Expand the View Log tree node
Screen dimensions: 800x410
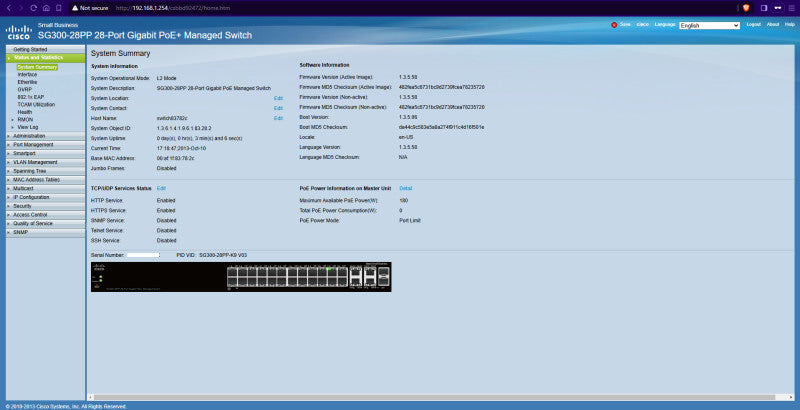13,127
